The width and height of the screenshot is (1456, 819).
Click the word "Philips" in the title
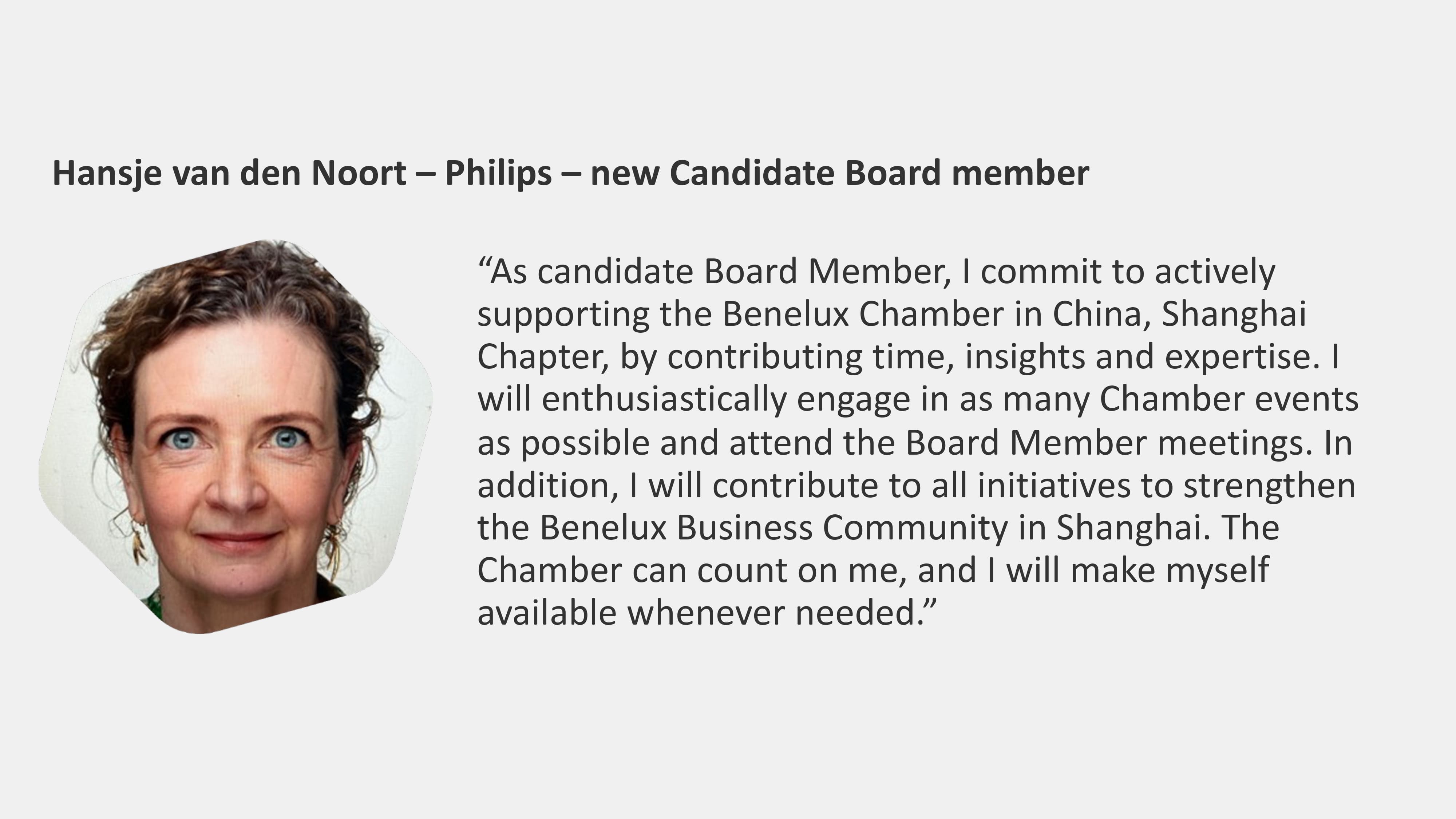coord(498,173)
